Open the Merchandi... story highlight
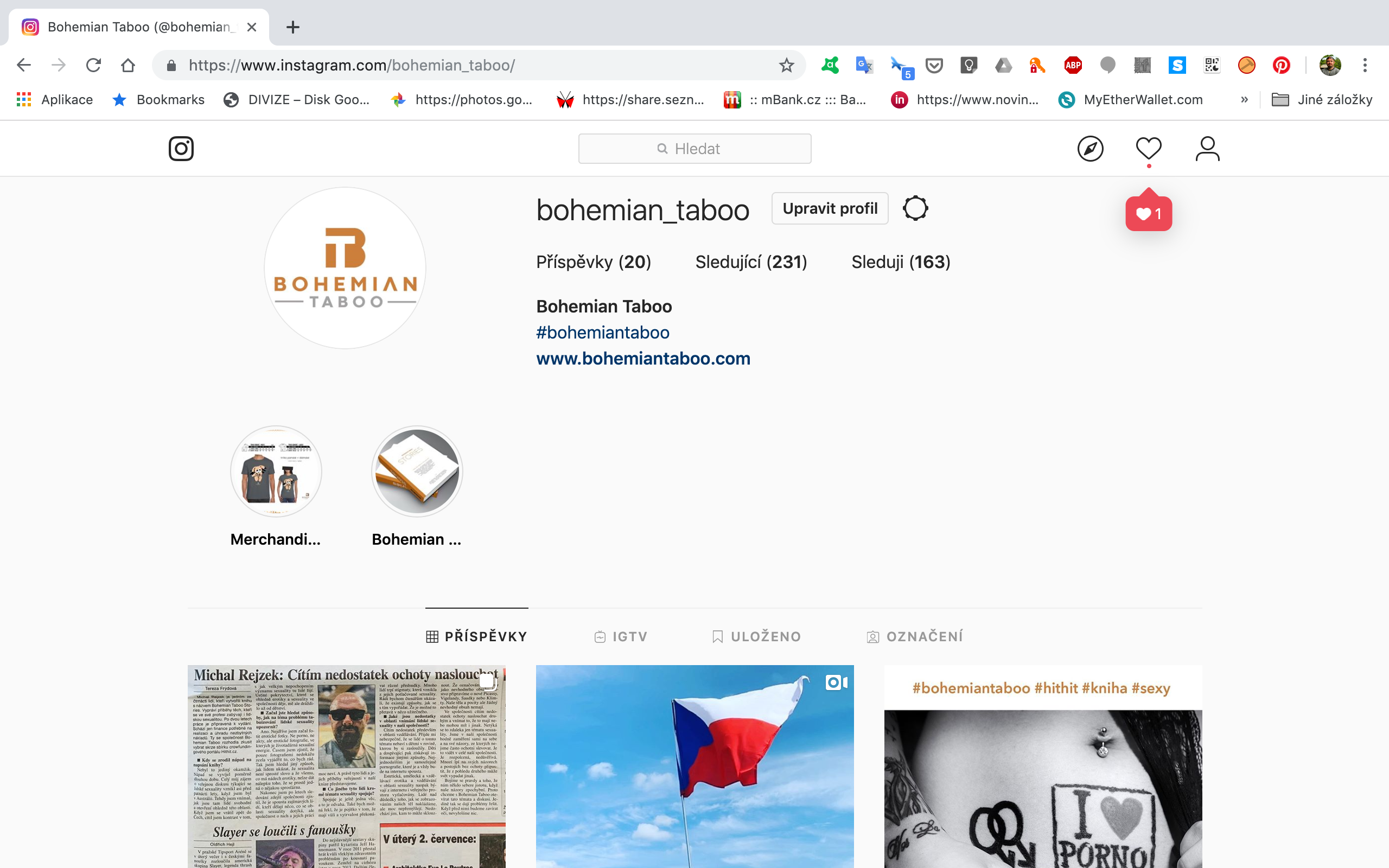Image resolution: width=1389 pixels, height=868 pixels. pyautogui.click(x=276, y=472)
